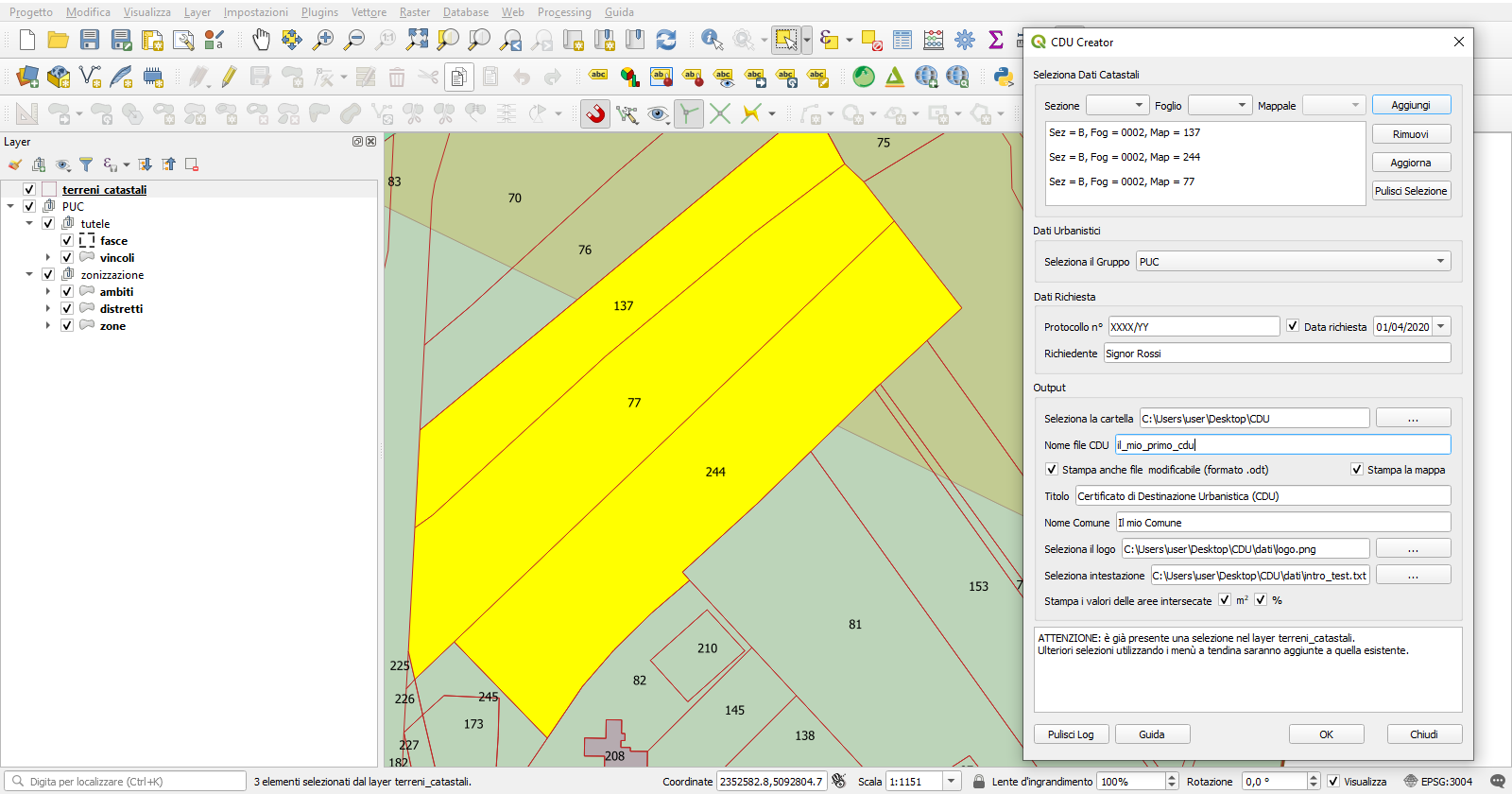This screenshot has height=794, width=1512.
Task: Open the Python console icon
Action: (1004, 77)
